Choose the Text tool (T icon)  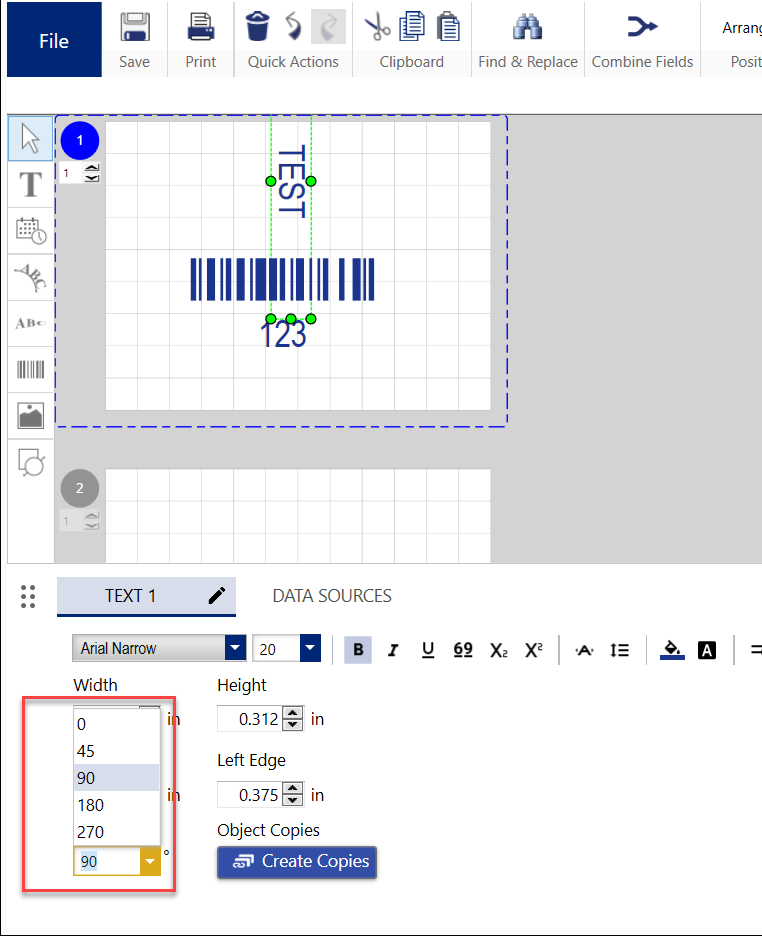(x=31, y=185)
